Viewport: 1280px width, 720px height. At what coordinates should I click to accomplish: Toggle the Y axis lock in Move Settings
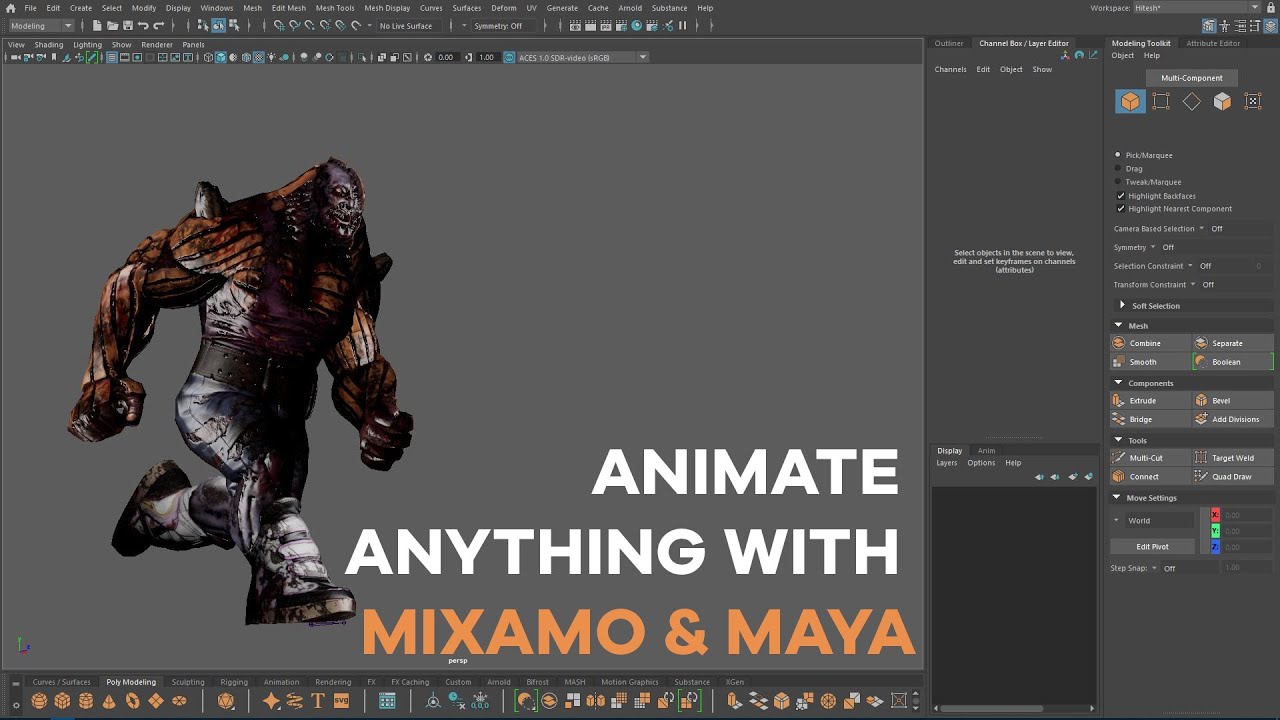(x=1215, y=531)
